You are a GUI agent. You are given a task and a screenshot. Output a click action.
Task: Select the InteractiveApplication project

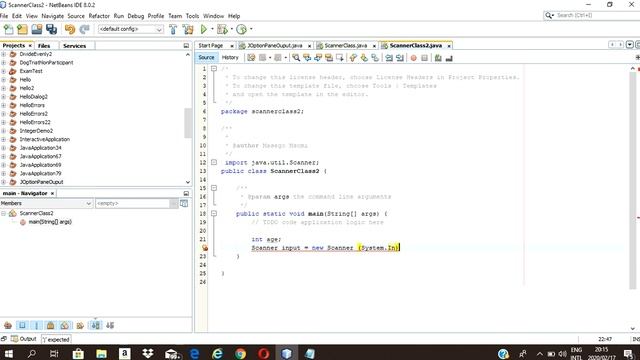pos(45,139)
